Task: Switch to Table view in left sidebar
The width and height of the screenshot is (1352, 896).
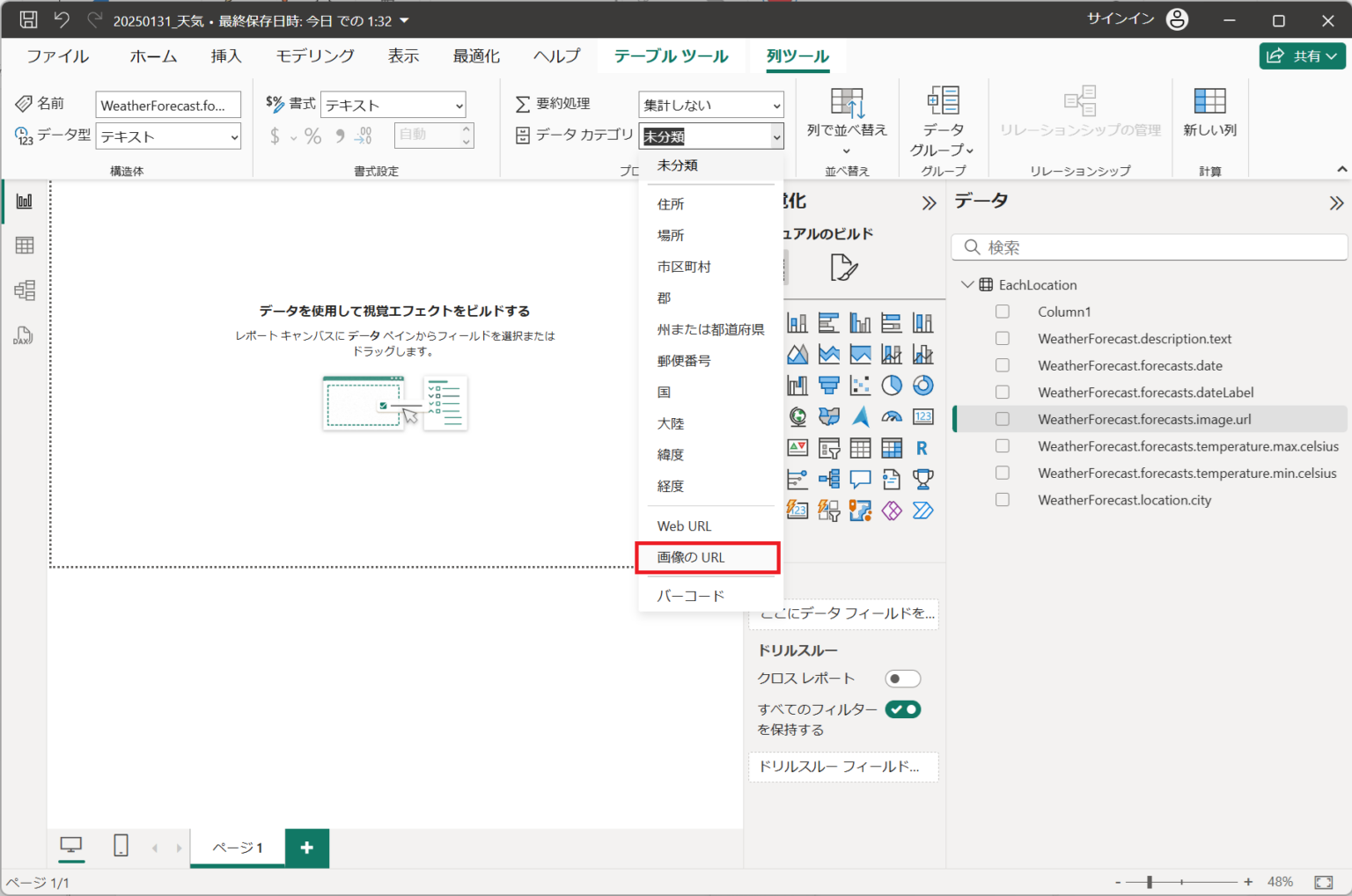Action: pos(25,246)
